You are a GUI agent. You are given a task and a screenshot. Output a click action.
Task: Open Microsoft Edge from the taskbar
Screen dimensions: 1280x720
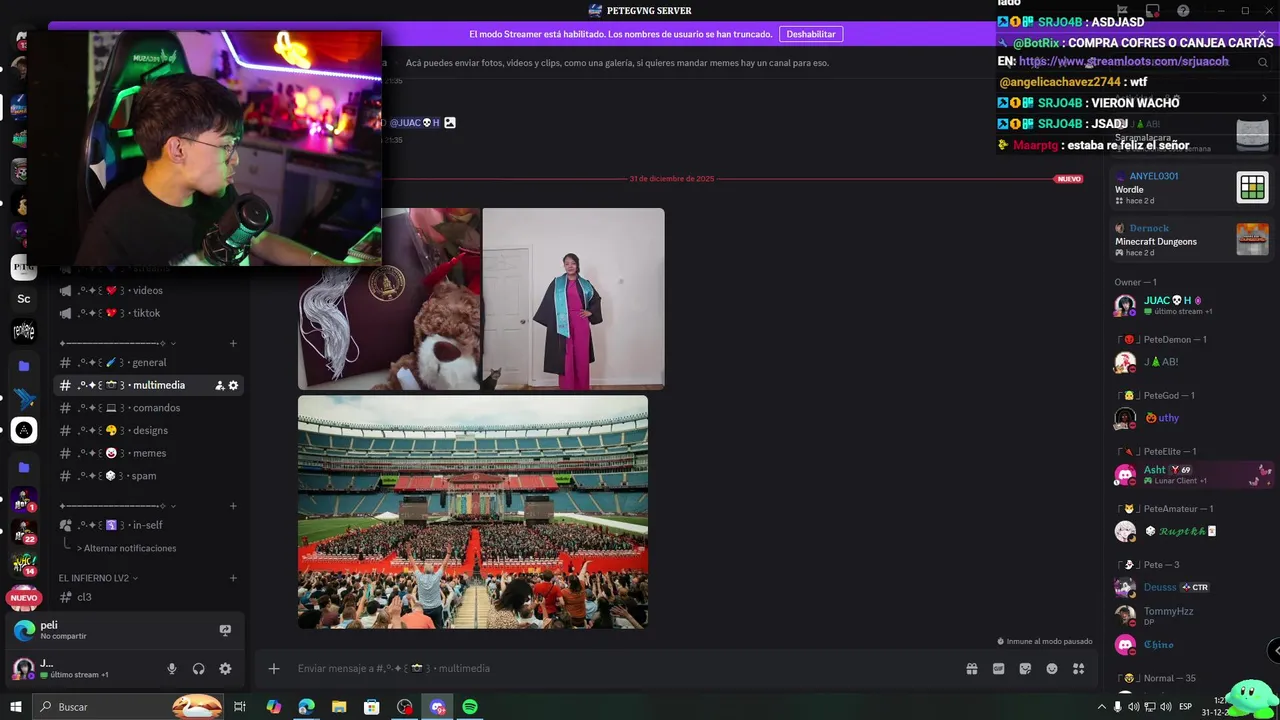[306, 707]
